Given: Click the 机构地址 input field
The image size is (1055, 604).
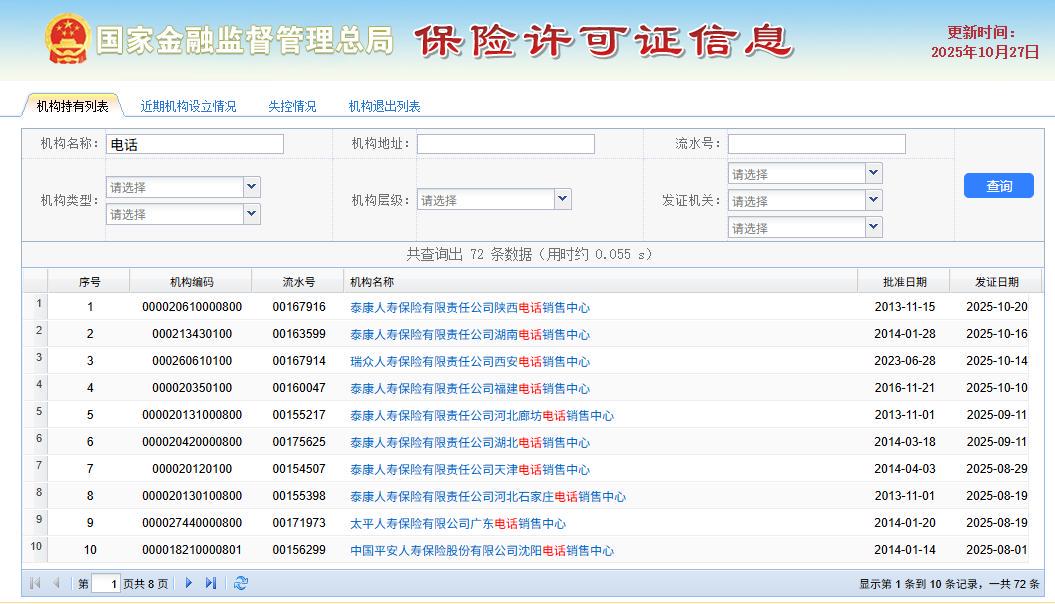Looking at the screenshot, I should pos(505,144).
